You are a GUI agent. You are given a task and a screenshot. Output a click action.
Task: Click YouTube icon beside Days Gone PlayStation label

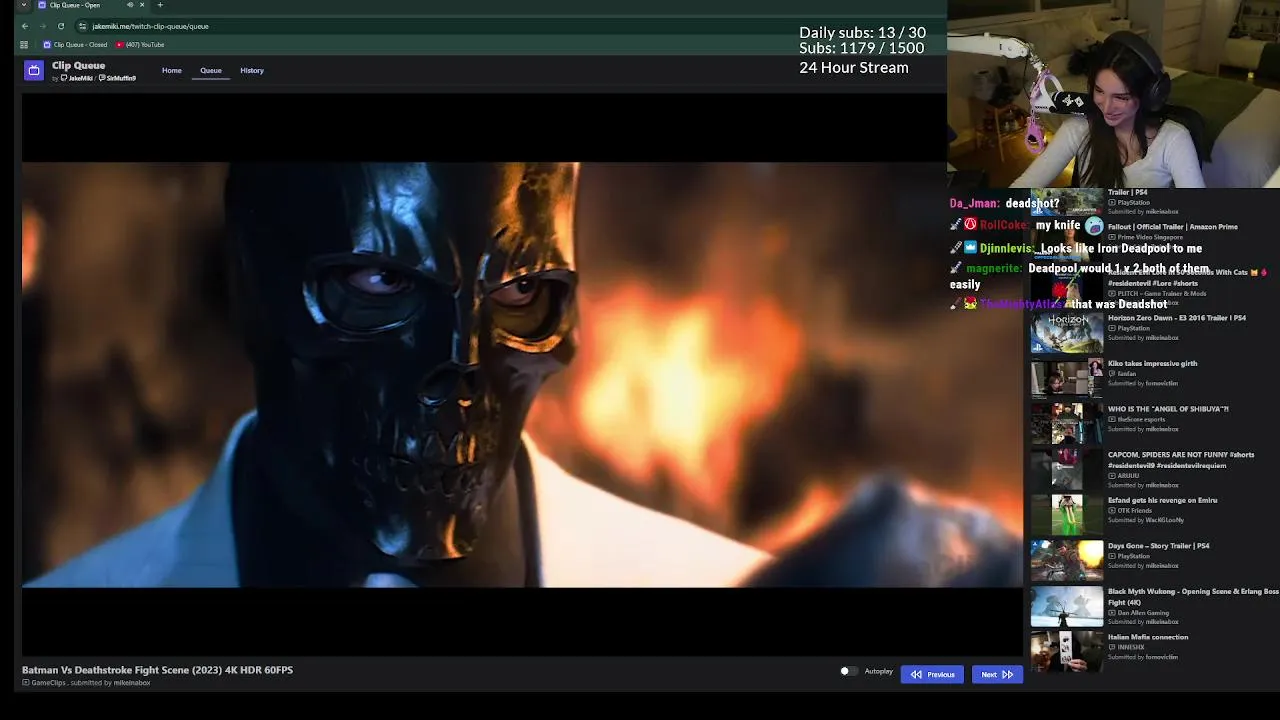click(x=1112, y=556)
